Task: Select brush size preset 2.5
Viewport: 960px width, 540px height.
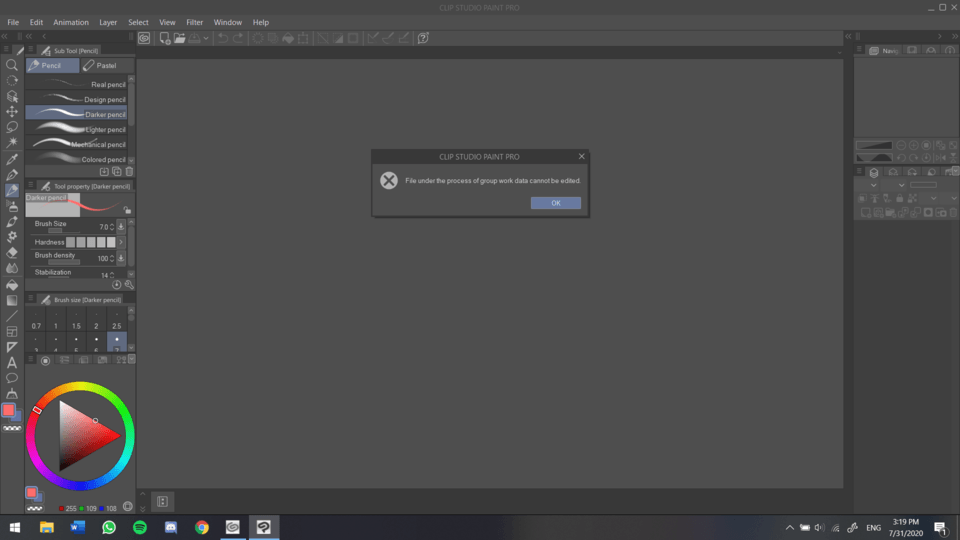Action: click(x=116, y=321)
